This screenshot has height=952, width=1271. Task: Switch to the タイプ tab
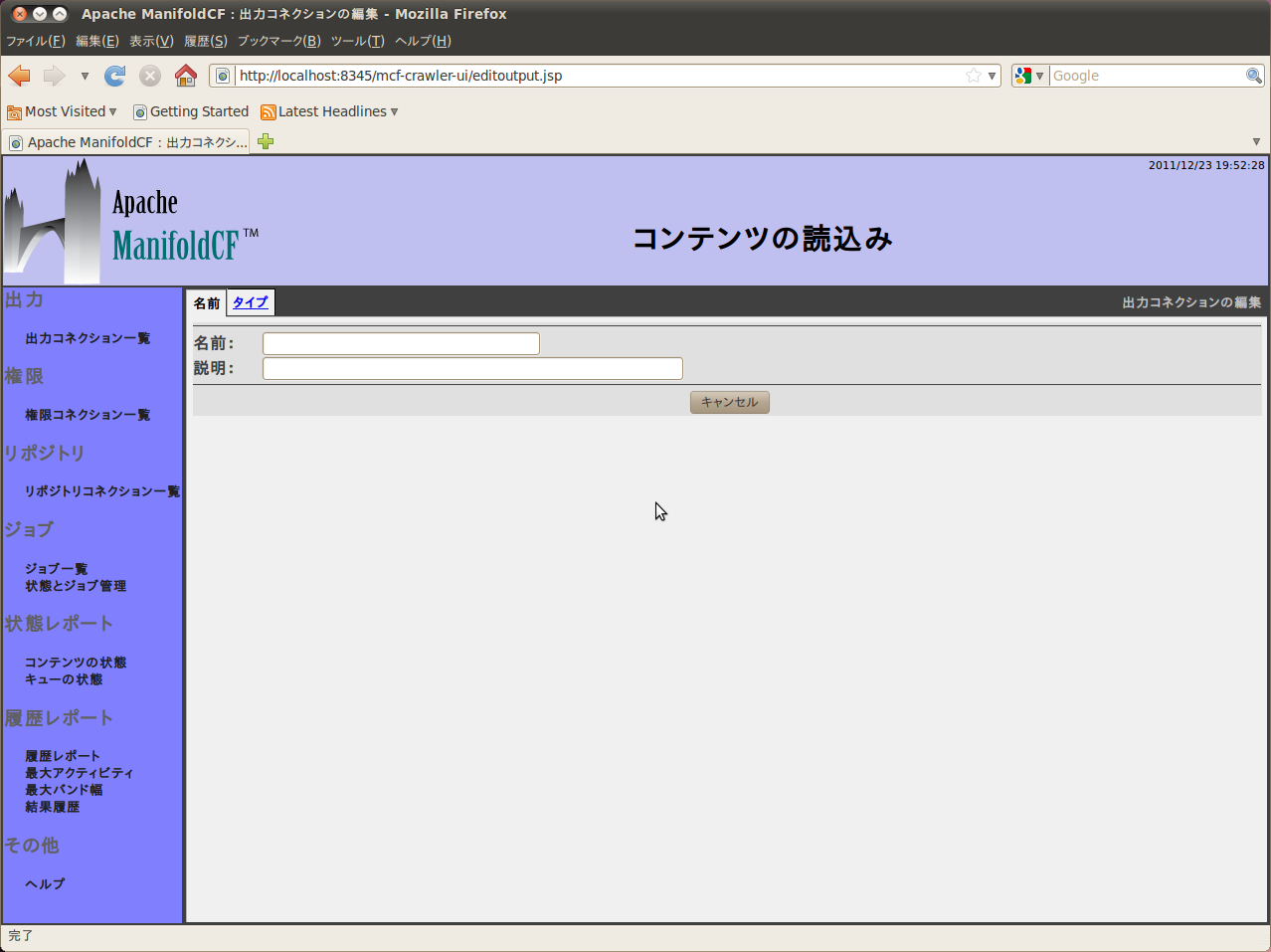[251, 302]
